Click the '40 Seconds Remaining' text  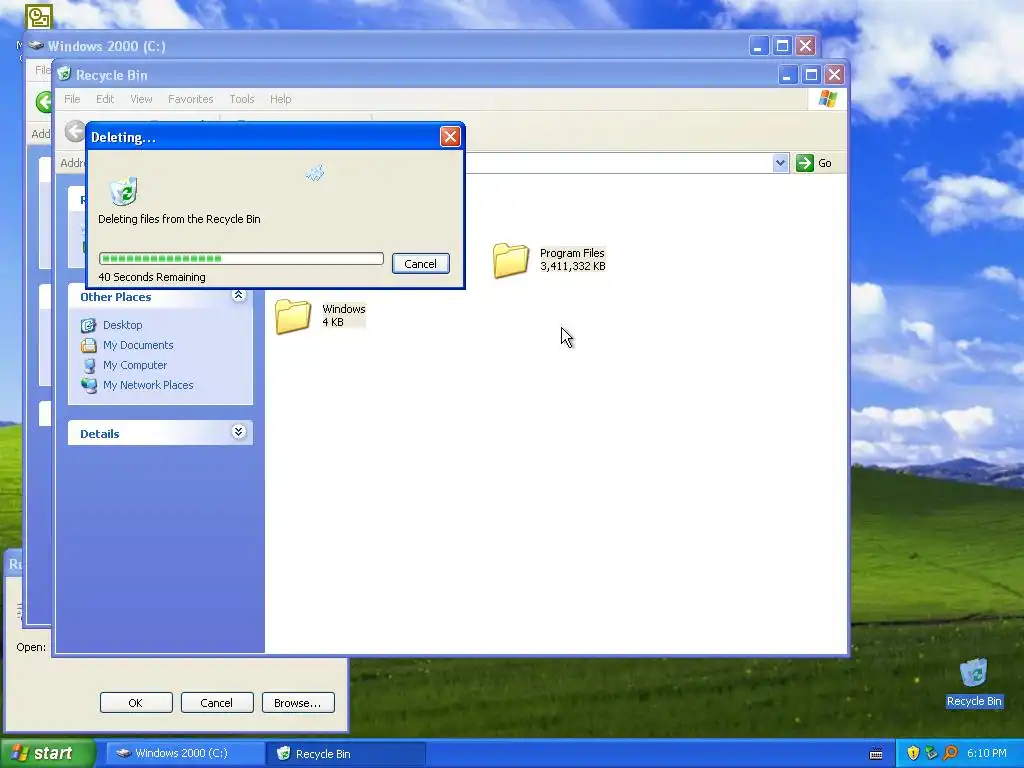click(x=152, y=277)
